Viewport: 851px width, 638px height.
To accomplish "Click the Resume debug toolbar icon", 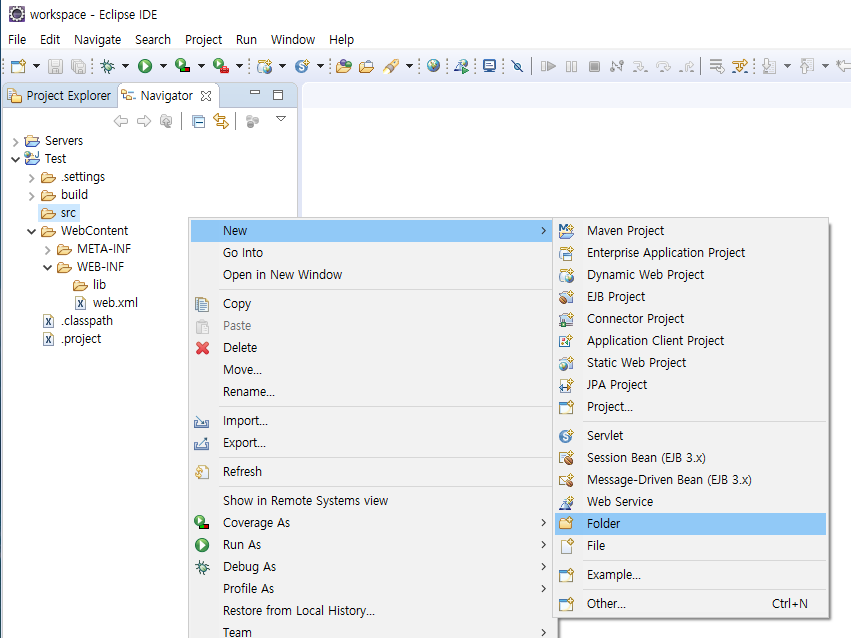I will (x=548, y=66).
